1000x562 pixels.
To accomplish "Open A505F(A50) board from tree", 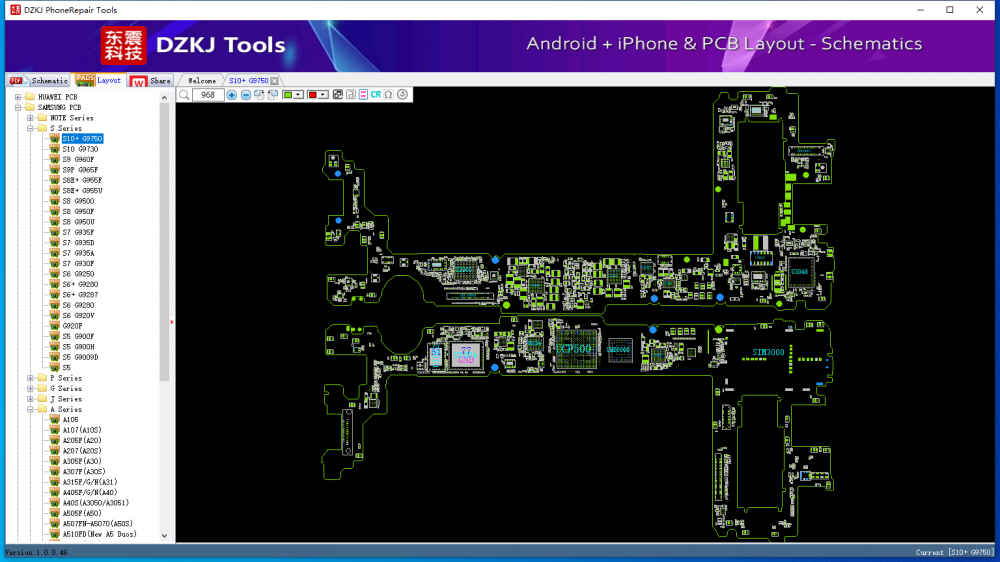I will 82,513.
